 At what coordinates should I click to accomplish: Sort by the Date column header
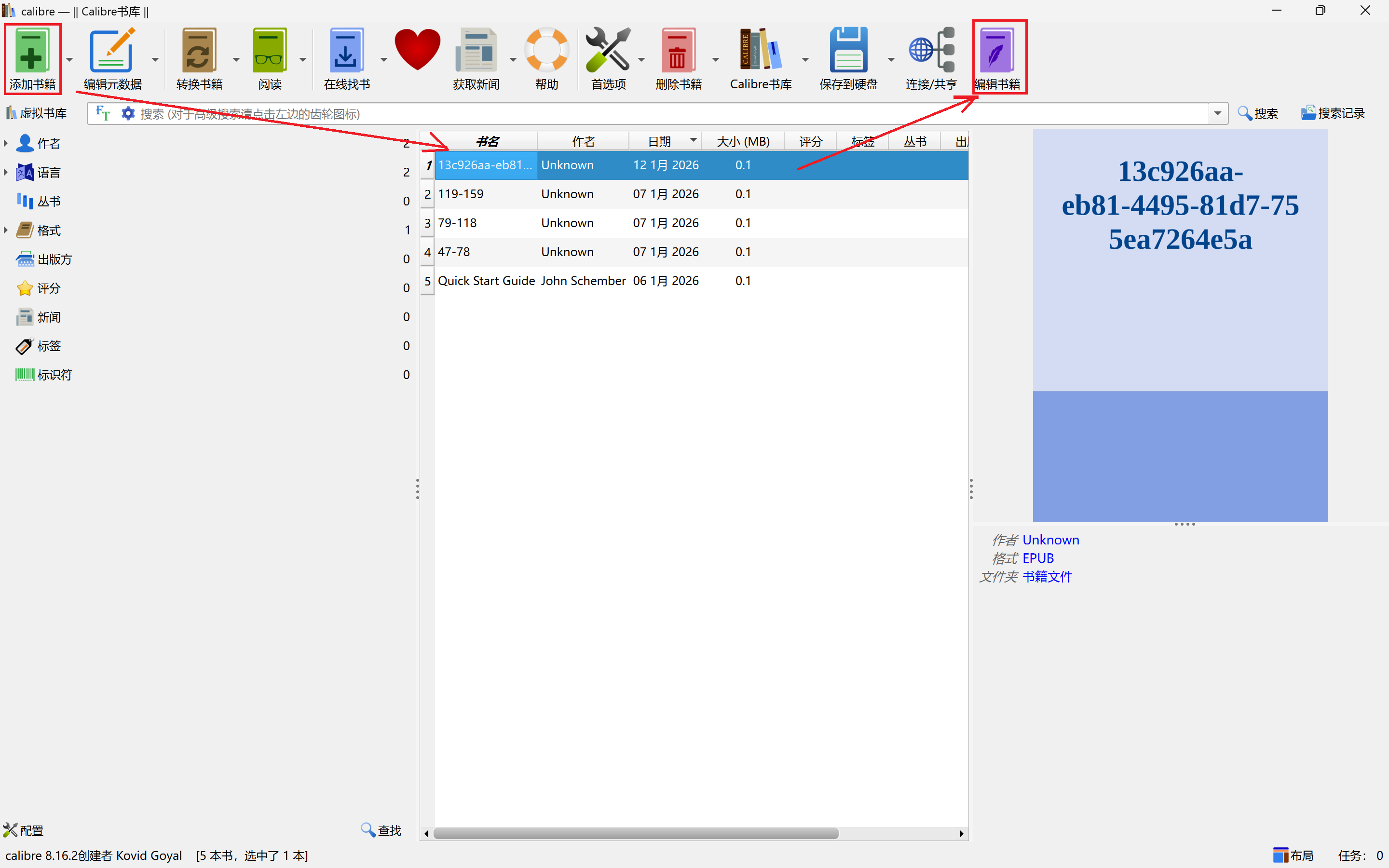coord(660,141)
